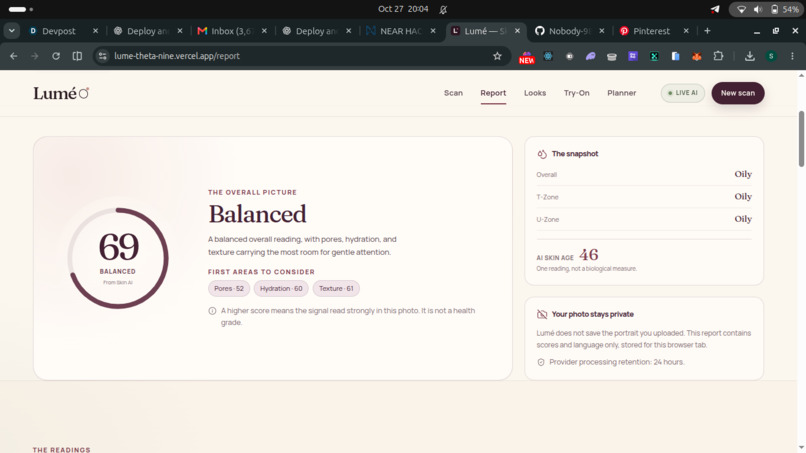The image size is (806, 453).
Task: Click the 69 score progress ring
Action: (x=118, y=258)
